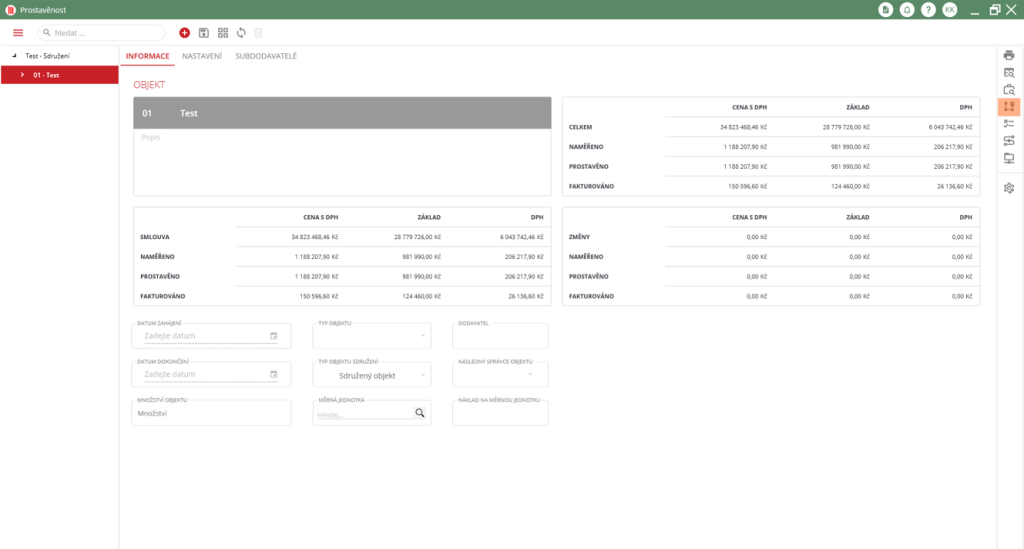Click the checklist icon in right sidebar
Viewport: 1024px width, 549px height.
click(1009, 123)
